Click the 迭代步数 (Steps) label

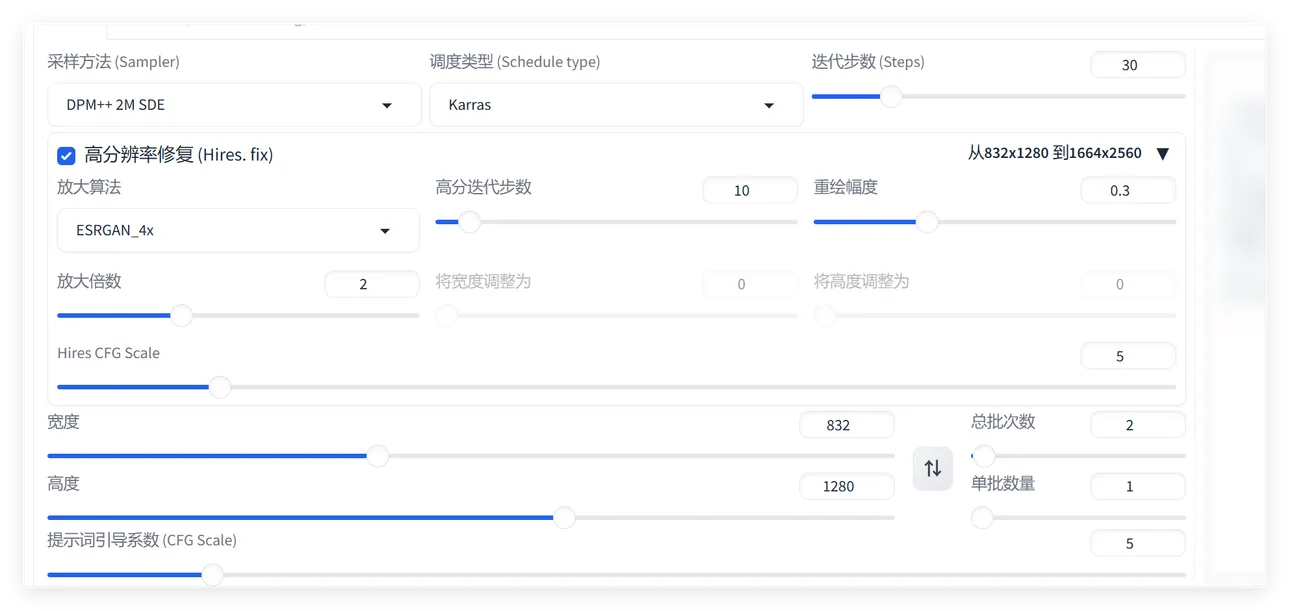(867, 62)
